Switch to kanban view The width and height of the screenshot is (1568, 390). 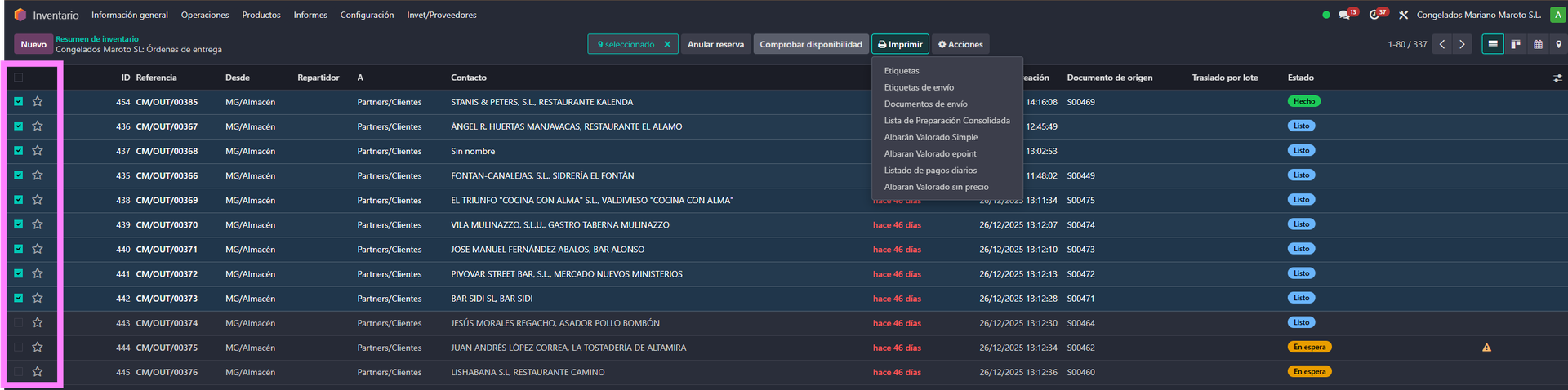(x=1515, y=44)
